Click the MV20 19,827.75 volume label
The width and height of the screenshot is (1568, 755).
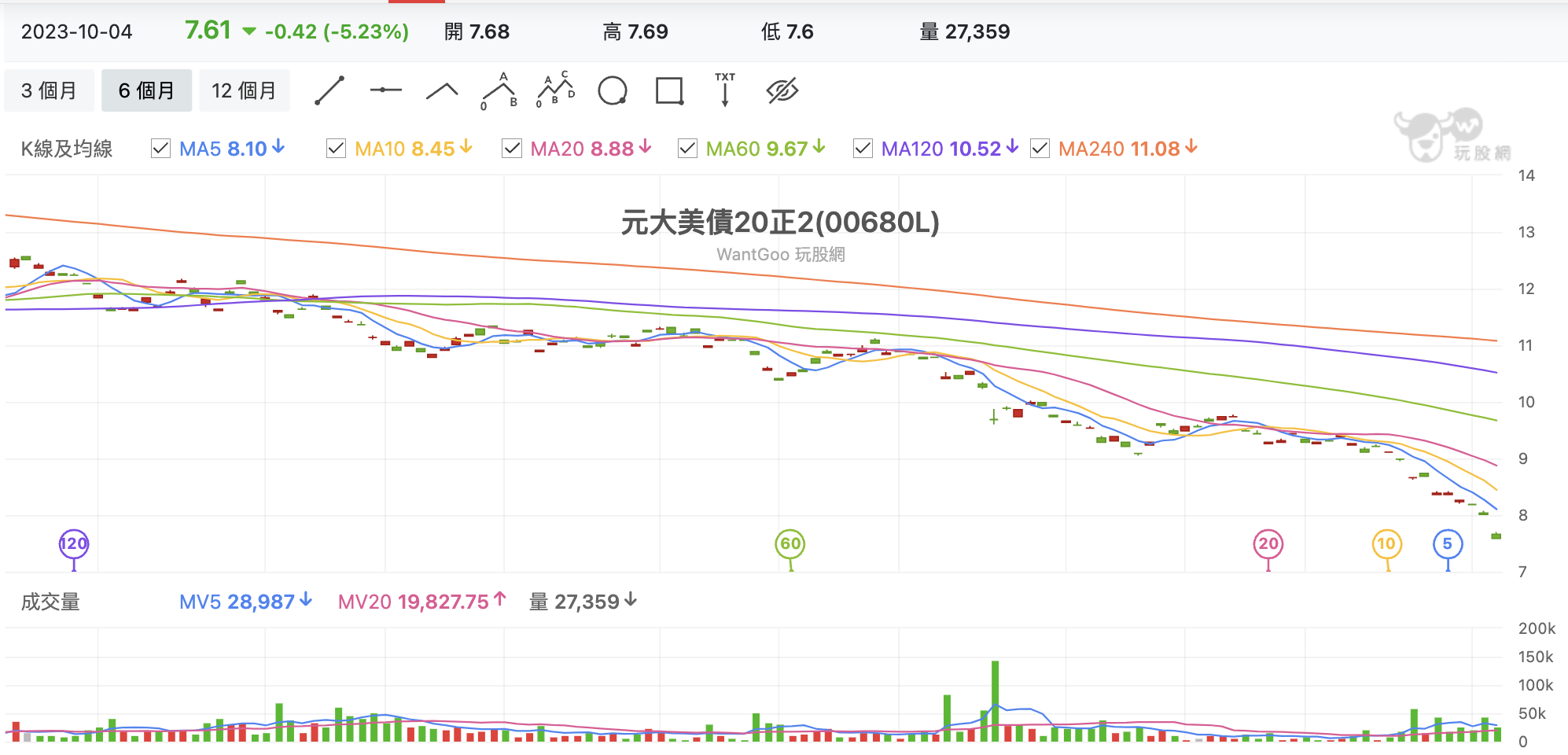click(x=422, y=602)
